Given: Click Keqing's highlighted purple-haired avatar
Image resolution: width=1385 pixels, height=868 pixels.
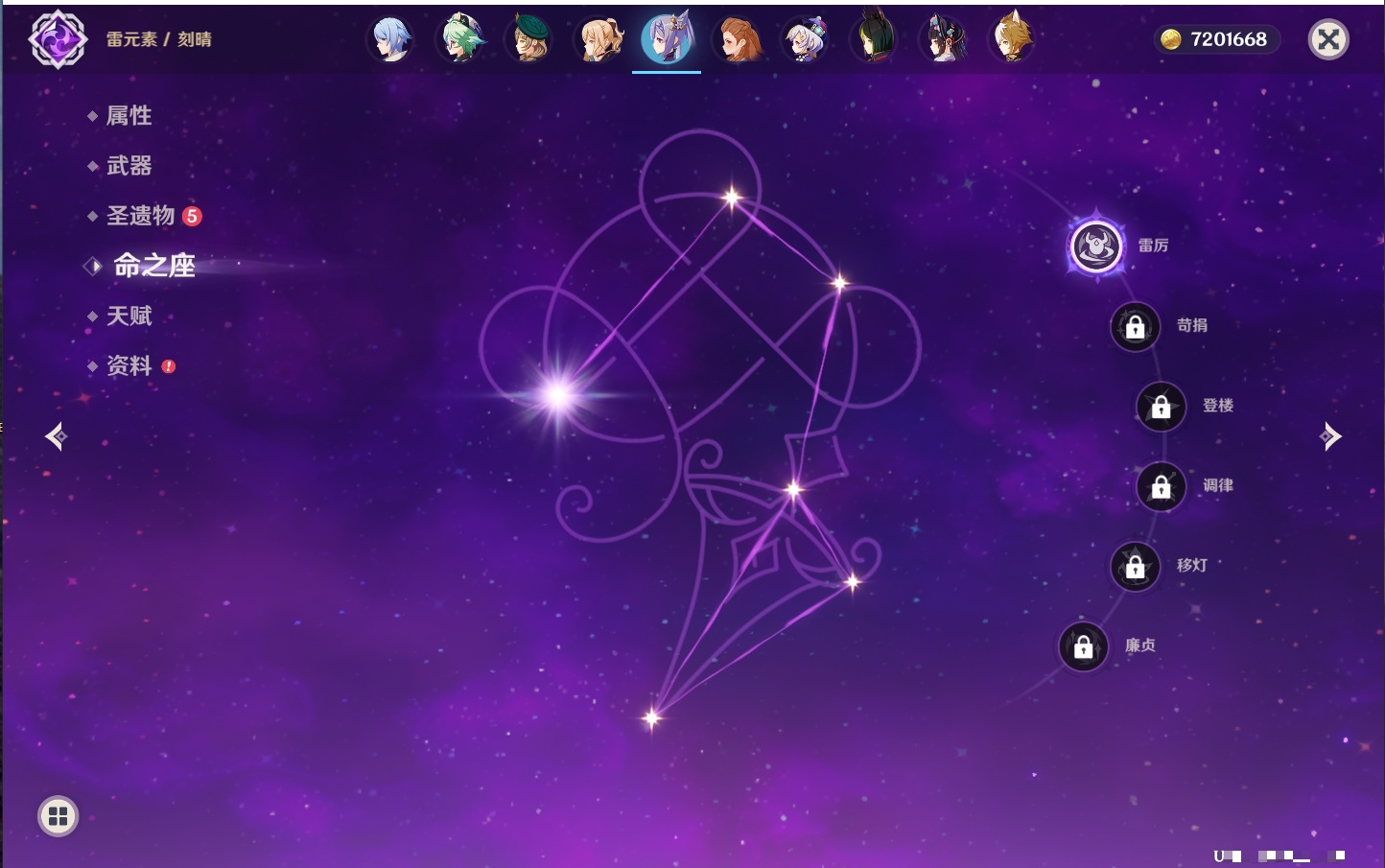Looking at the screenshot, I should [668, 39].
